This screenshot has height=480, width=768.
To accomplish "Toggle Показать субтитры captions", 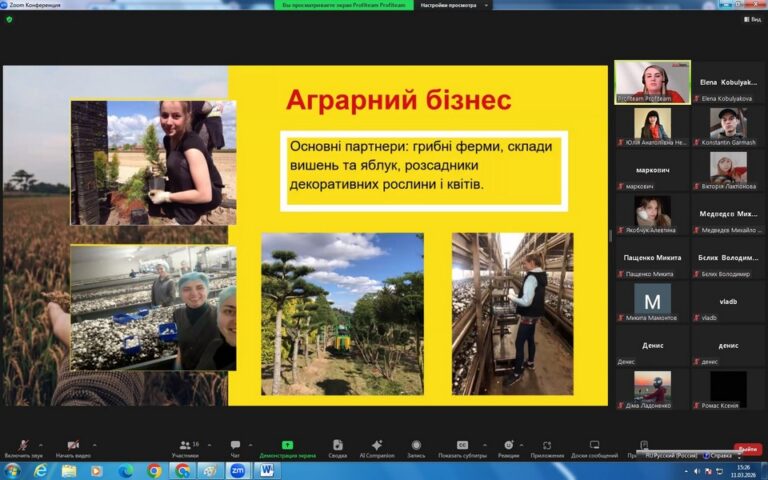I will [462, 446].
